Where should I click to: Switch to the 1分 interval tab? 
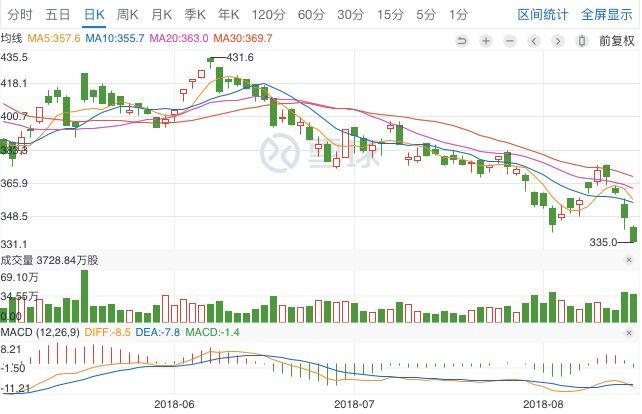[458, 15]
